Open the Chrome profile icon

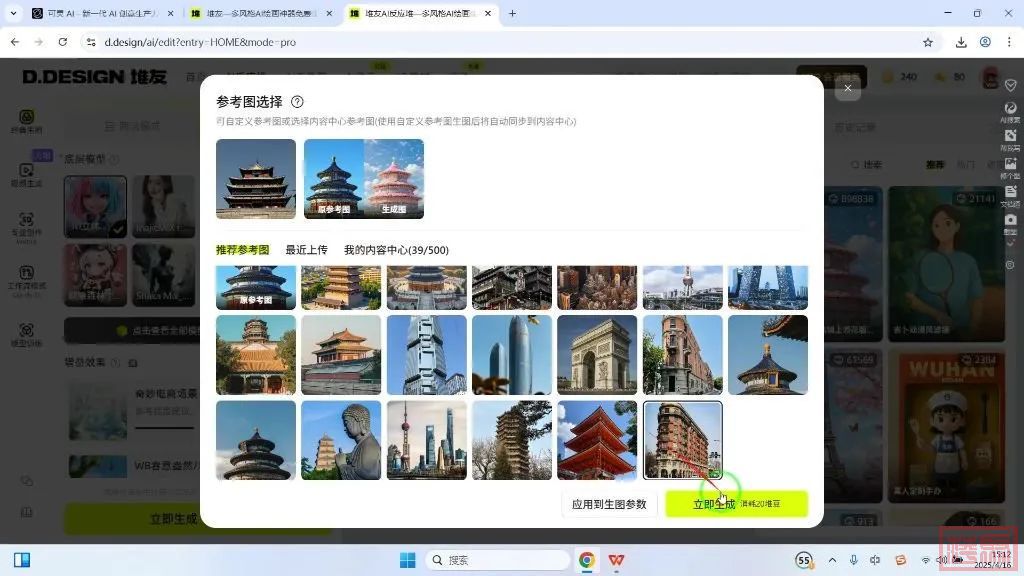tap(985, 42)
